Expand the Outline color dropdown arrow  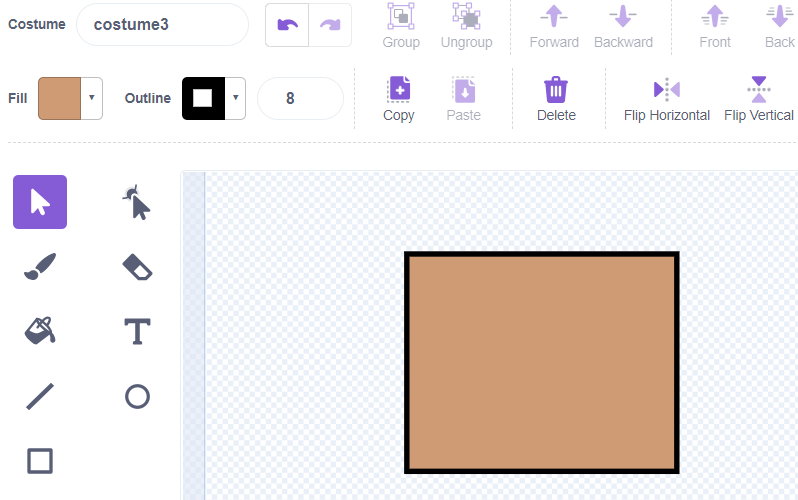click(x=235, y=98)
